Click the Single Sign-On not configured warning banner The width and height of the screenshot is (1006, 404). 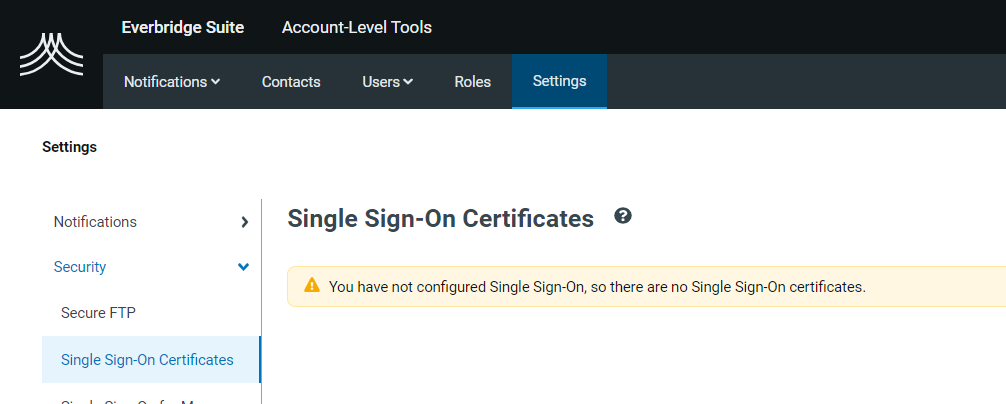pos(646,287)
